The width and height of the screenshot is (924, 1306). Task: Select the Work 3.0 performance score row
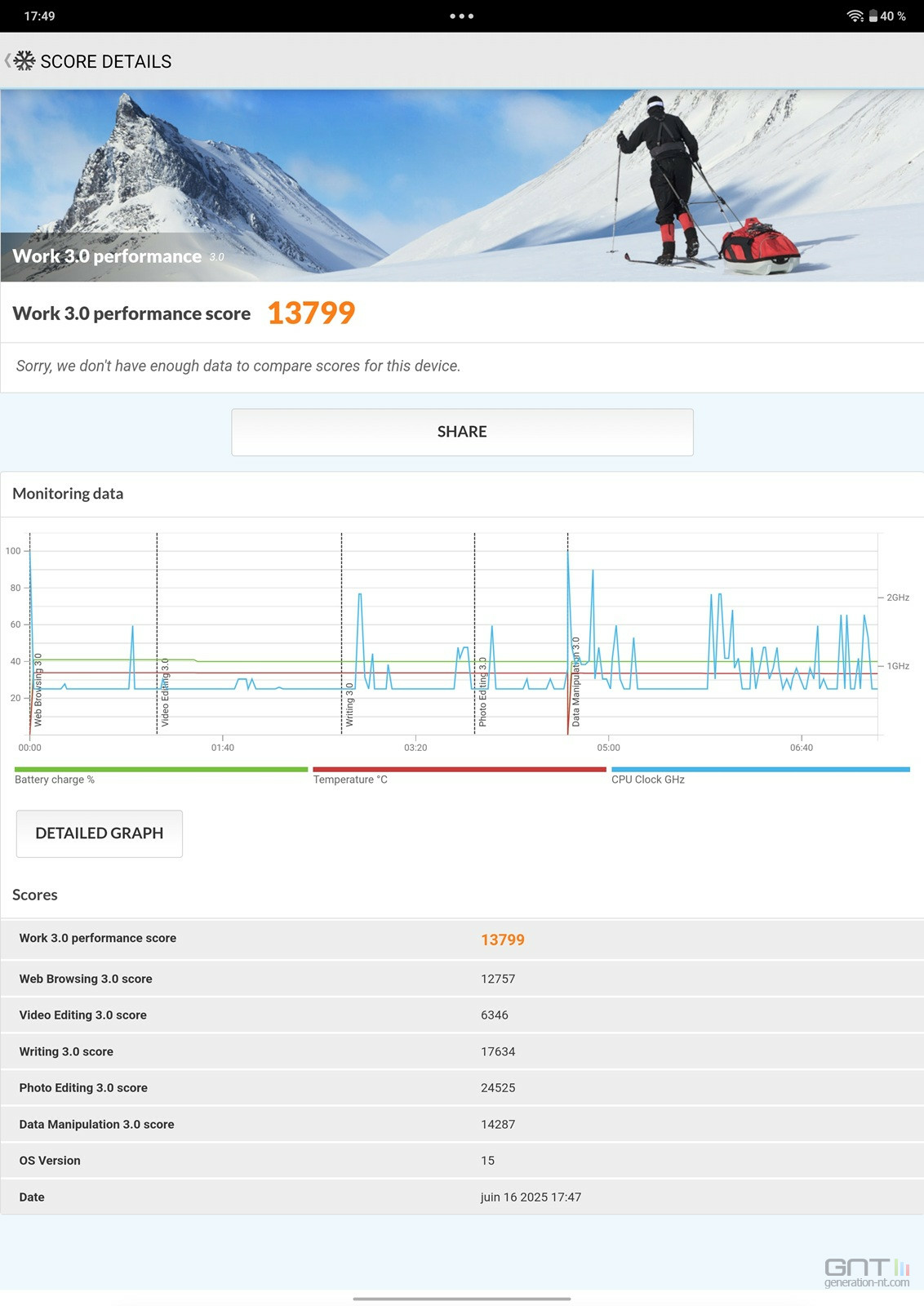point(462,940)
